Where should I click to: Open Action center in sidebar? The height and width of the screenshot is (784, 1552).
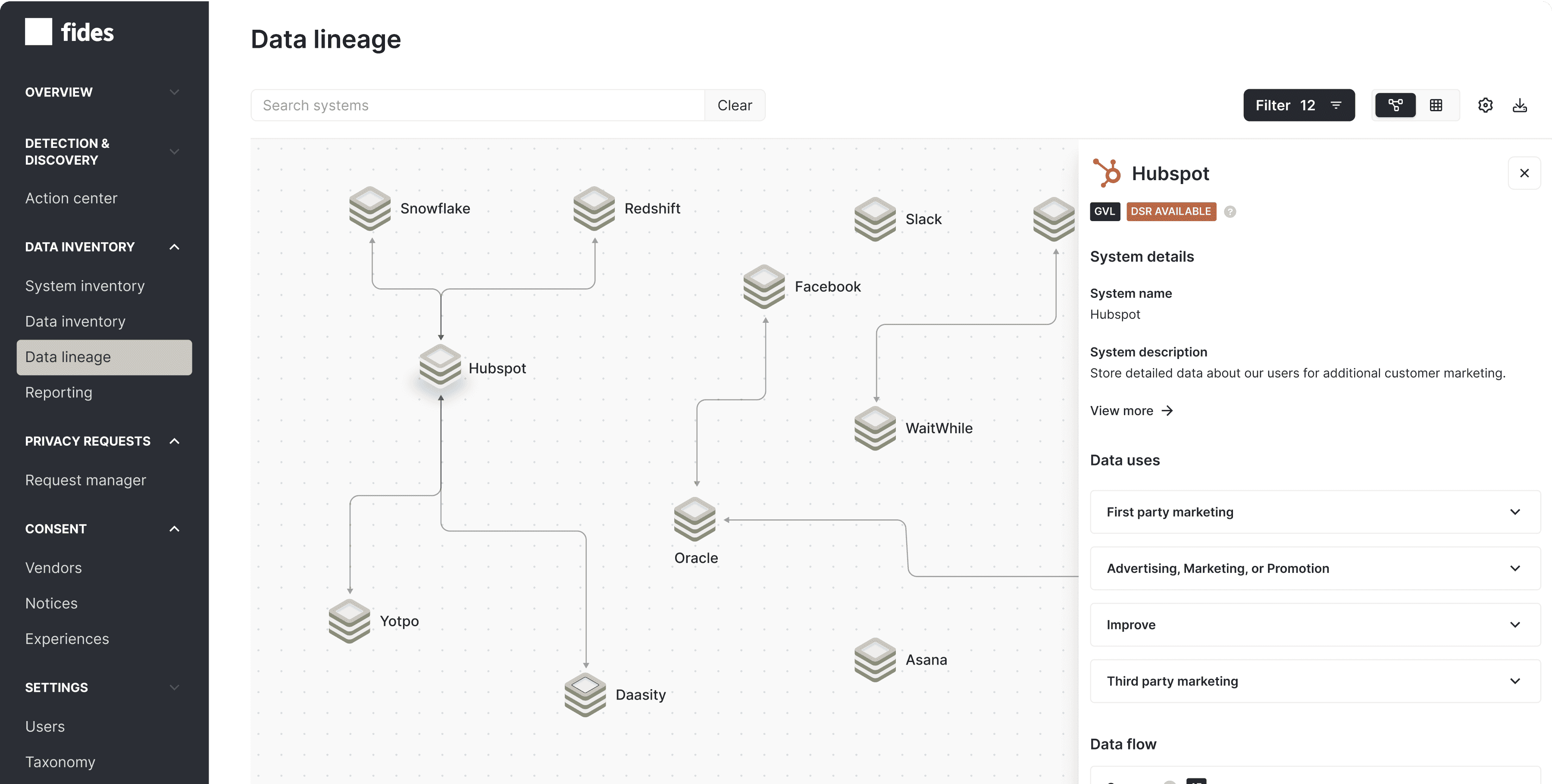71,198
